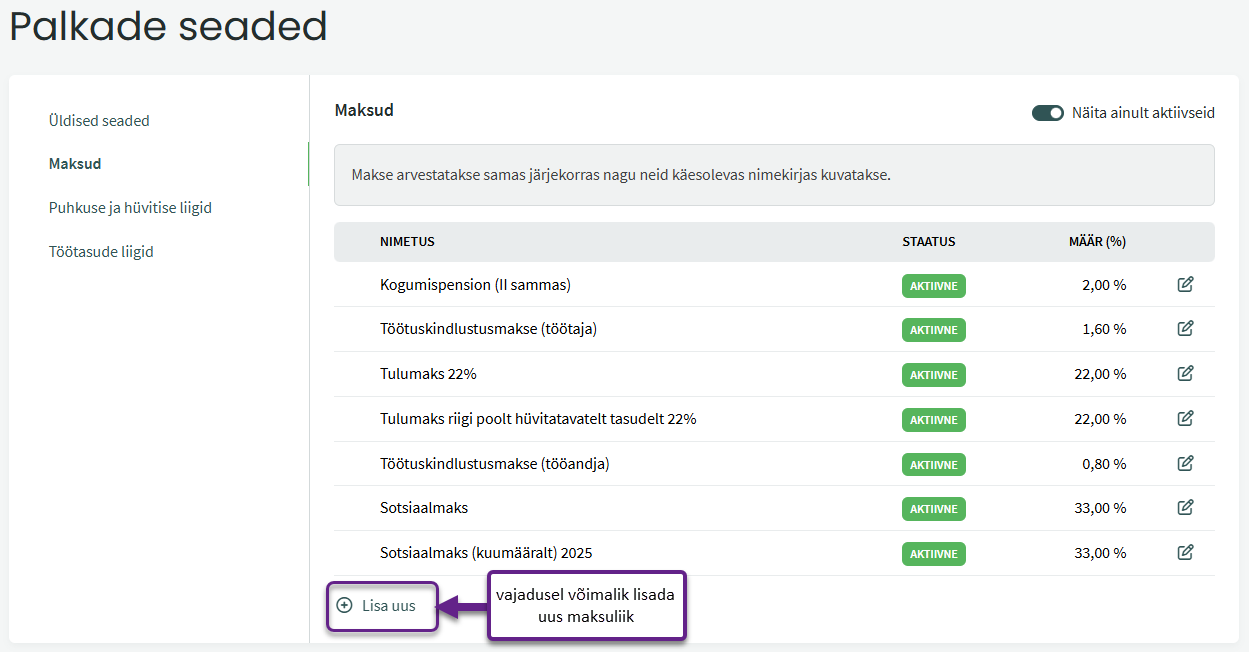
Task: Edit Töötuskindlustusmakse (tööandja) entry
Action: click(1185, 464)
